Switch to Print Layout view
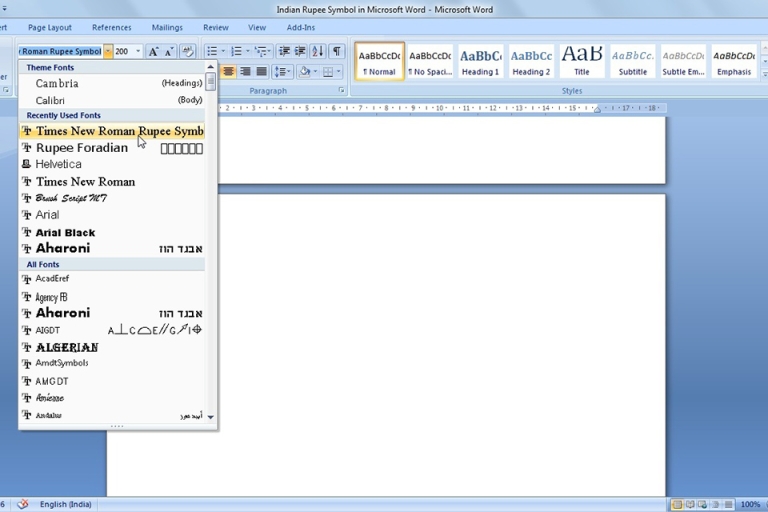 click(677, 504)
